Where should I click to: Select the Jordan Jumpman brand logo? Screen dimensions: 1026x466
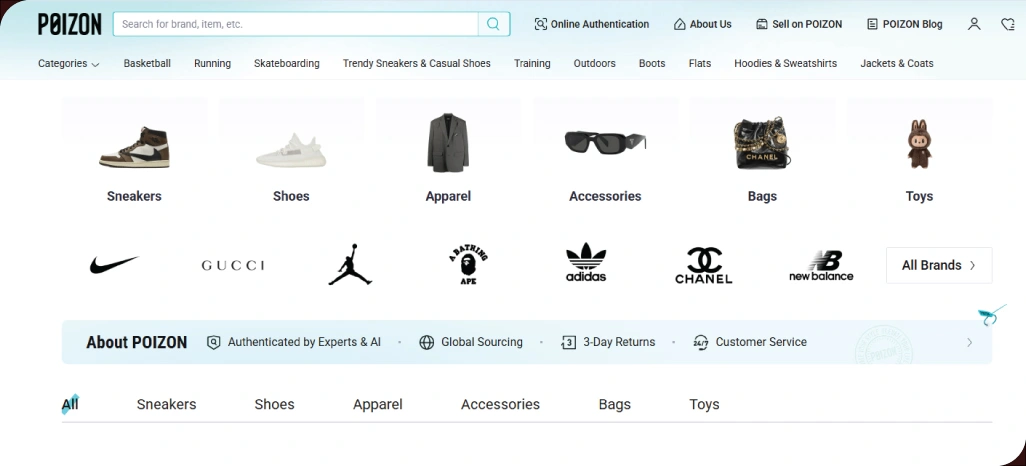pyautogui.click(x=350, y=264)
